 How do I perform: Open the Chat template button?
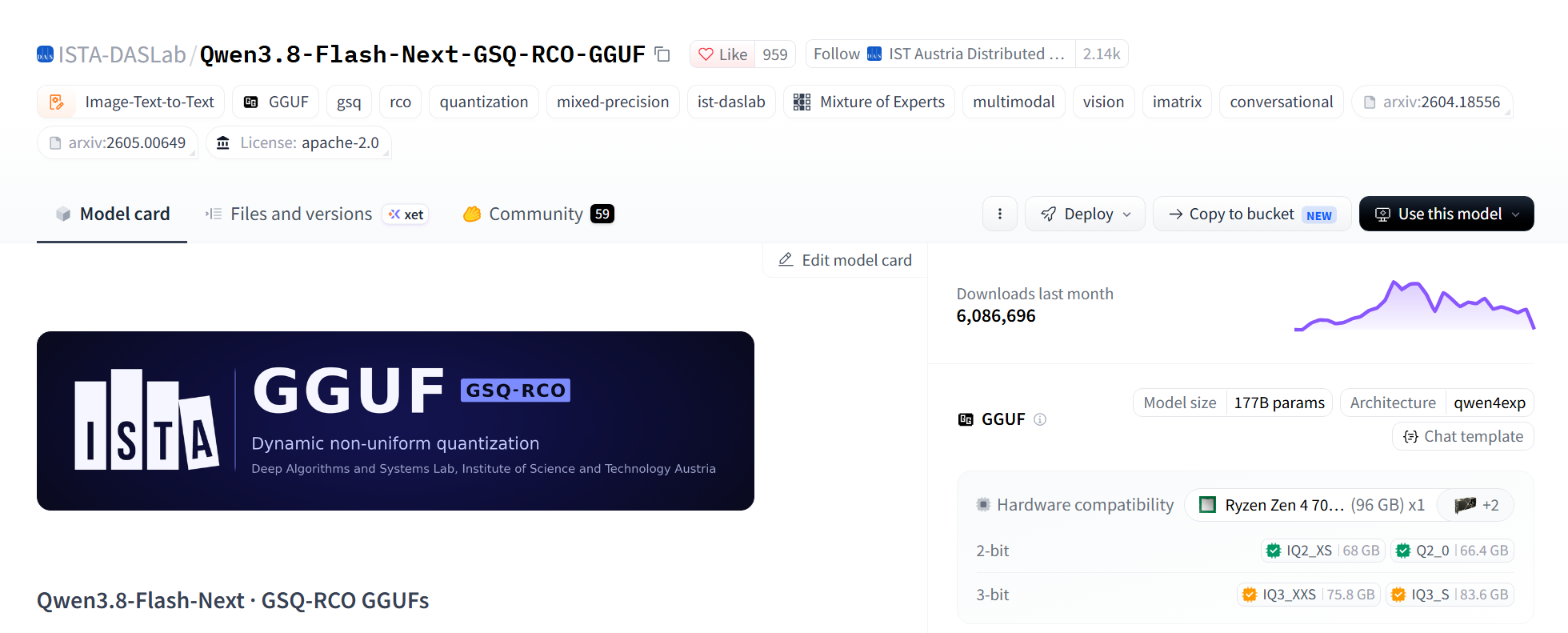(1463, 436)
